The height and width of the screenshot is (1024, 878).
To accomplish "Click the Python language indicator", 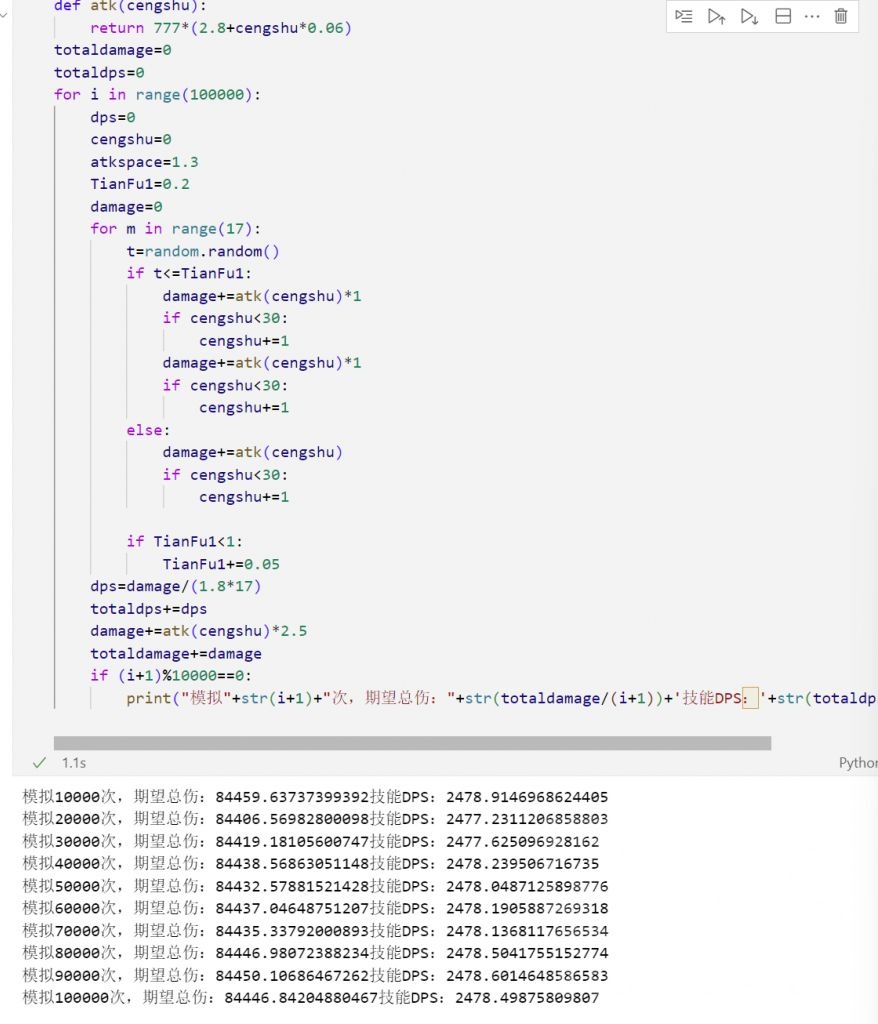I will point(857,762).
